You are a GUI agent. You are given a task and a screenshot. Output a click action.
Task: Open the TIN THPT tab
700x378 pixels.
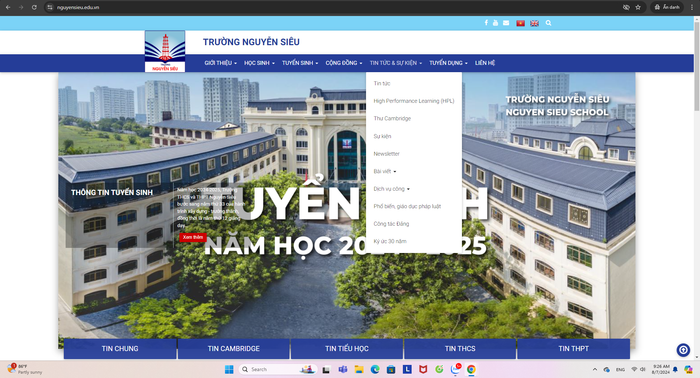pyautogui.click(x=573, y=349)
